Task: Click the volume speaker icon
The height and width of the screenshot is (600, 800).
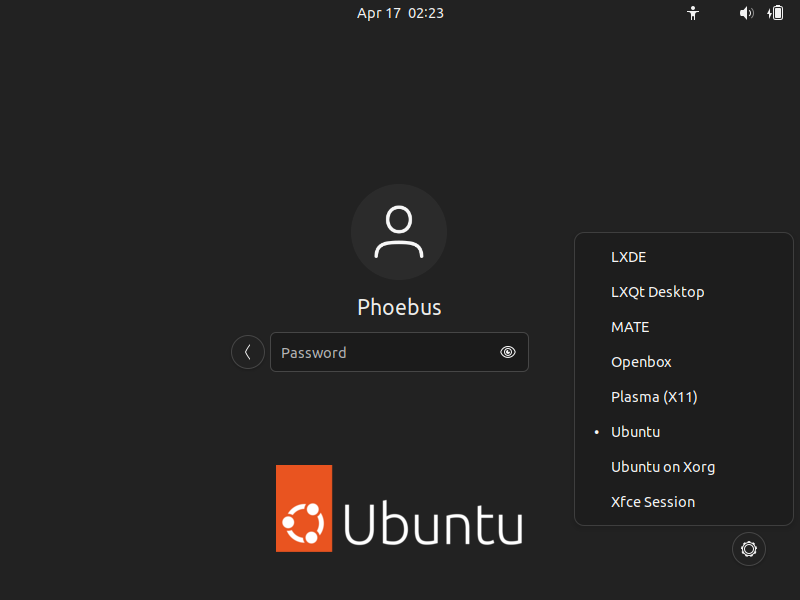Action: pos(746,13)
